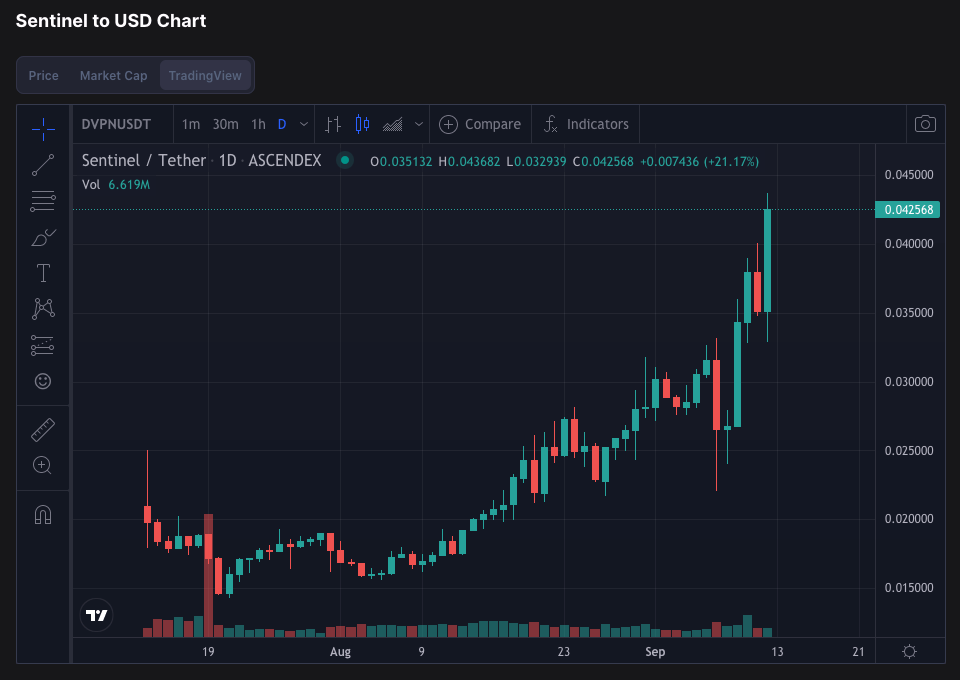960x680 pixels.
Task: Select the ruler measure tool
Action: [43, 430]
